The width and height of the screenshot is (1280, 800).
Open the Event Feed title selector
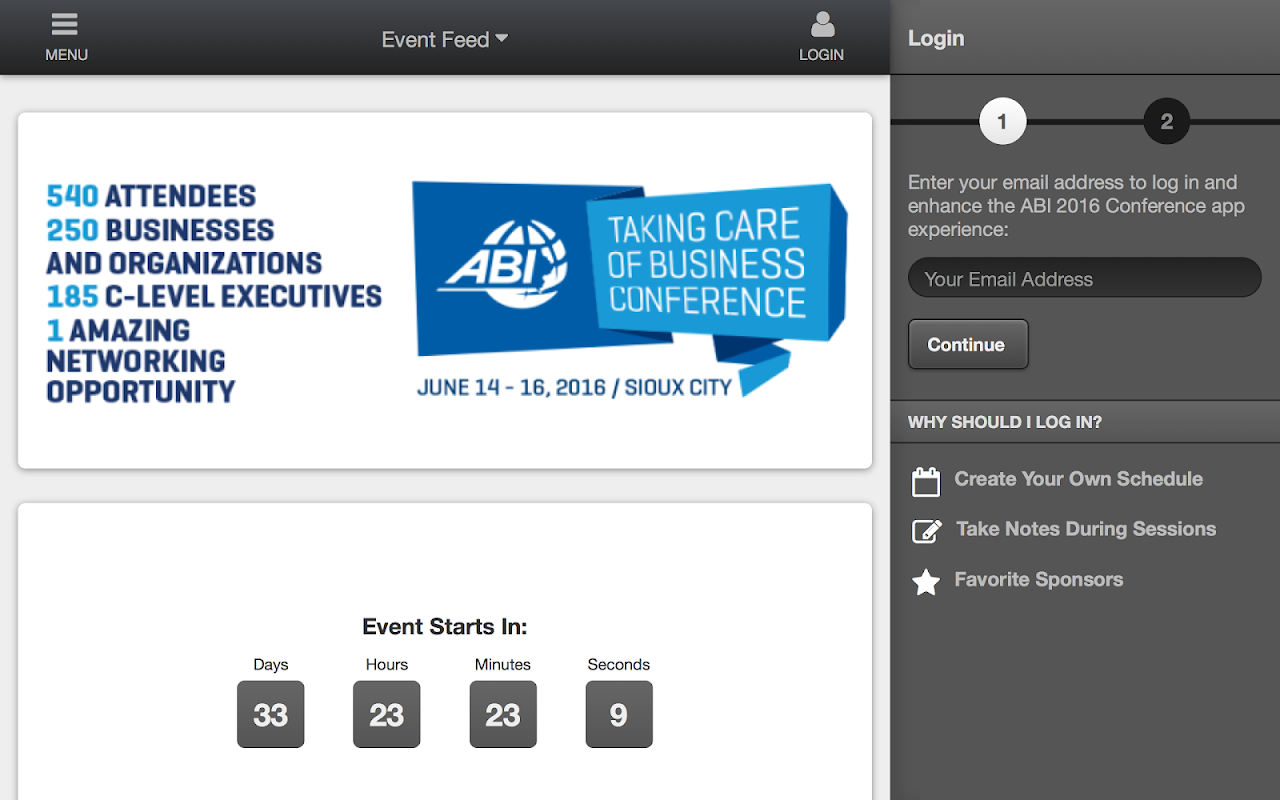[x=435, y=40]
